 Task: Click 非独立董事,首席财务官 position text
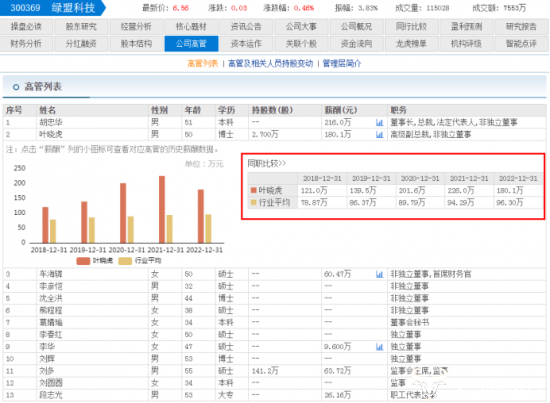(x=431, y=274)
